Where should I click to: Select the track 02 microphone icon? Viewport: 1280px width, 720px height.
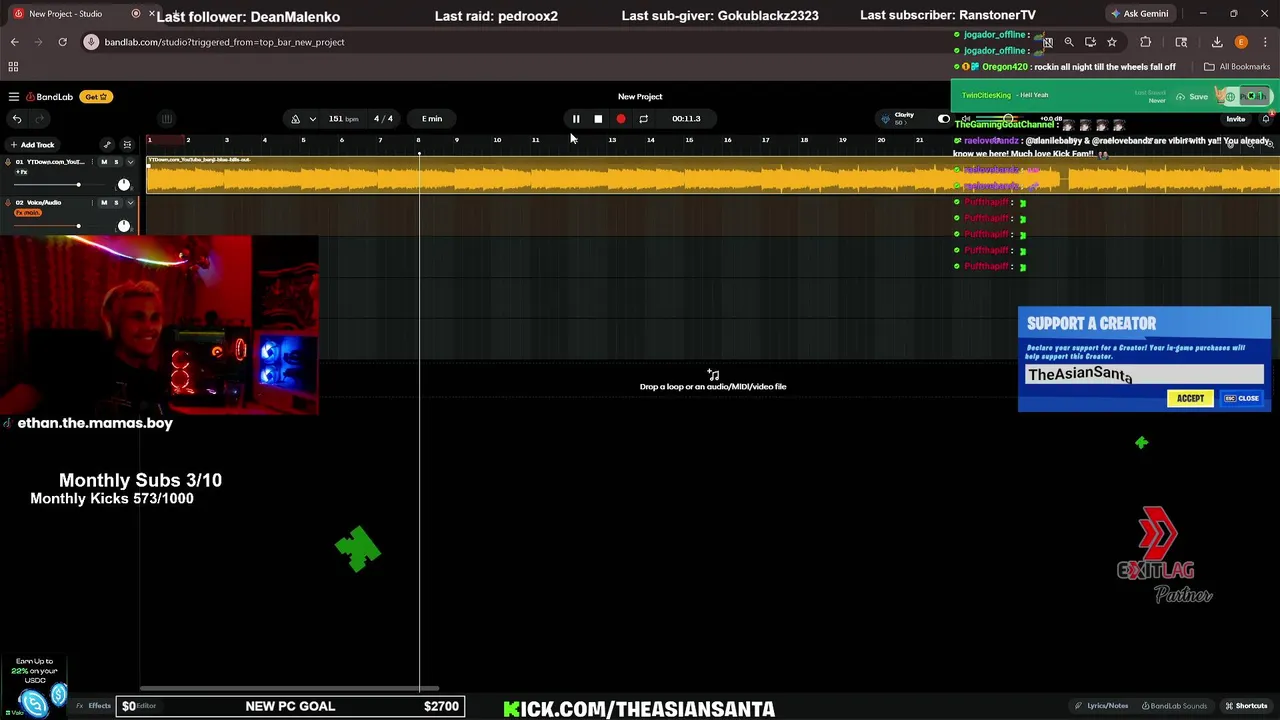(x=8, y=203)
